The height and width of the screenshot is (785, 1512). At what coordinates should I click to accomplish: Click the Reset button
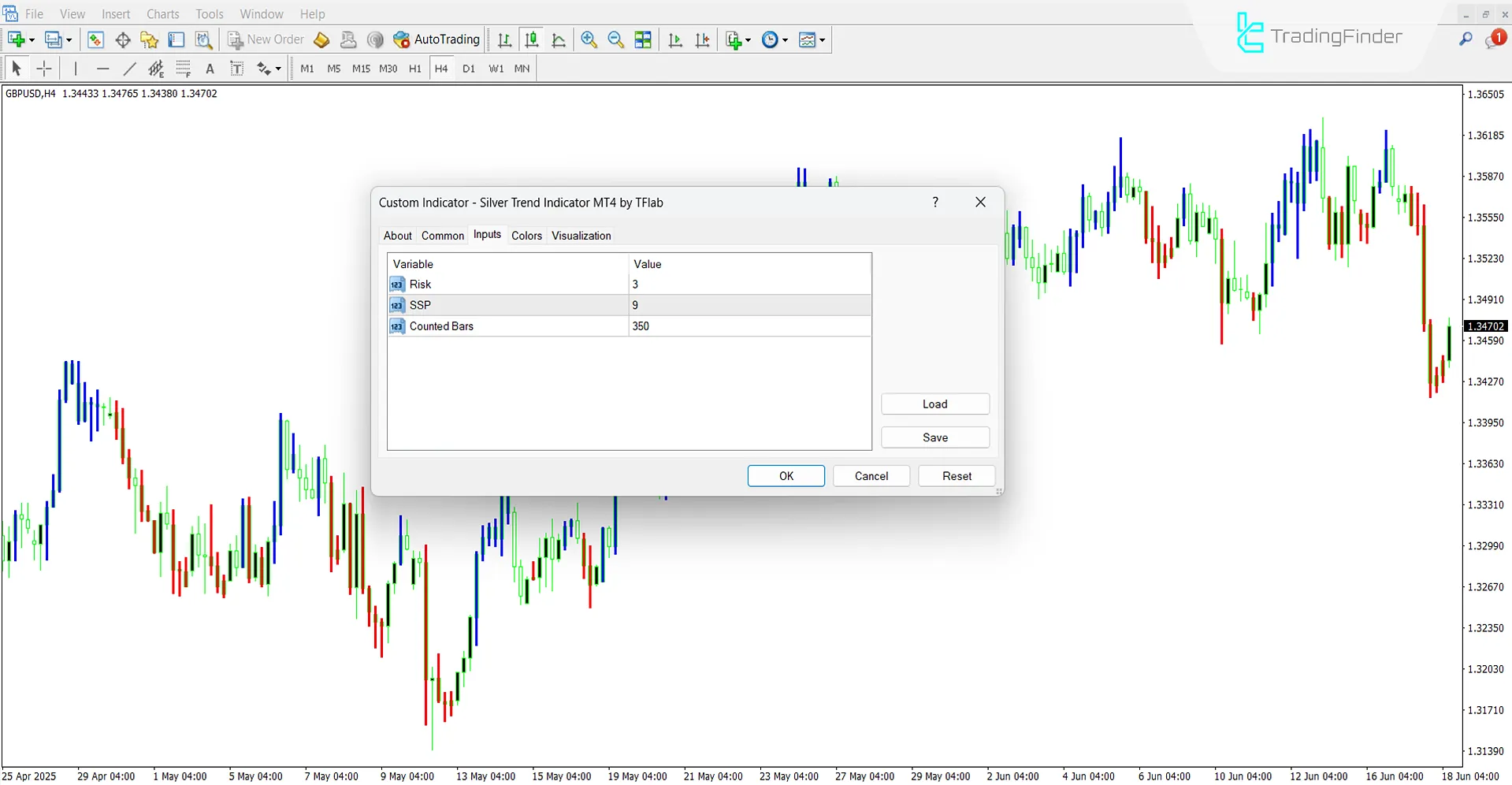(957, 476)
